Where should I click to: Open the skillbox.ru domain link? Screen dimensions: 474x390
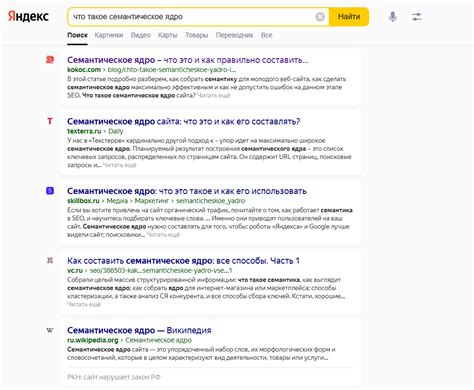coord(83,201)
